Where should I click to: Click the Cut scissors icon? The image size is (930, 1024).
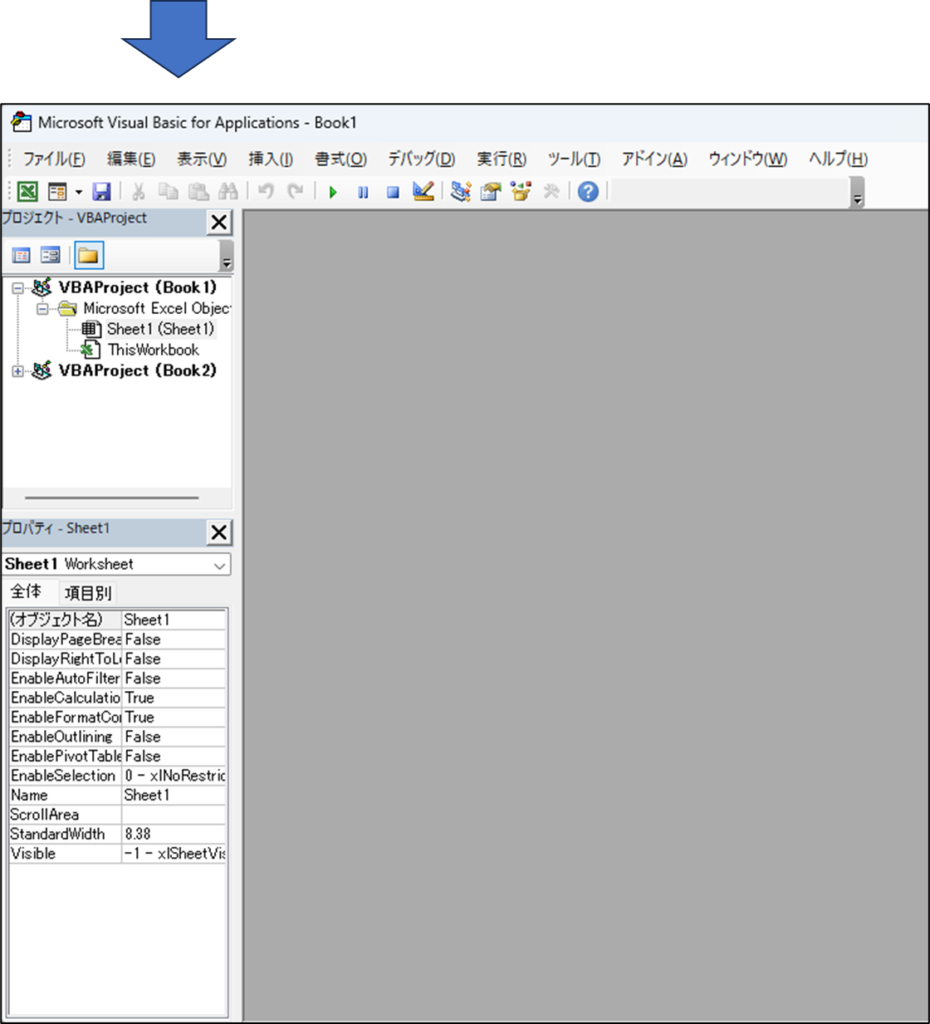[138, 191]
